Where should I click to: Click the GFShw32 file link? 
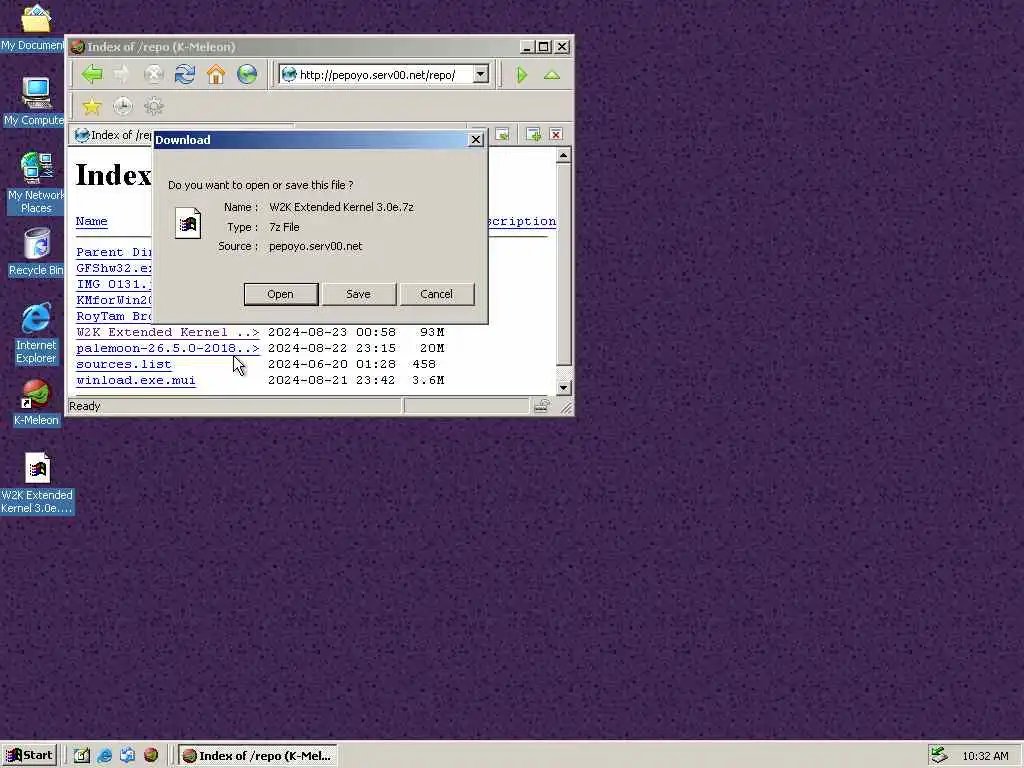point(114,268)
